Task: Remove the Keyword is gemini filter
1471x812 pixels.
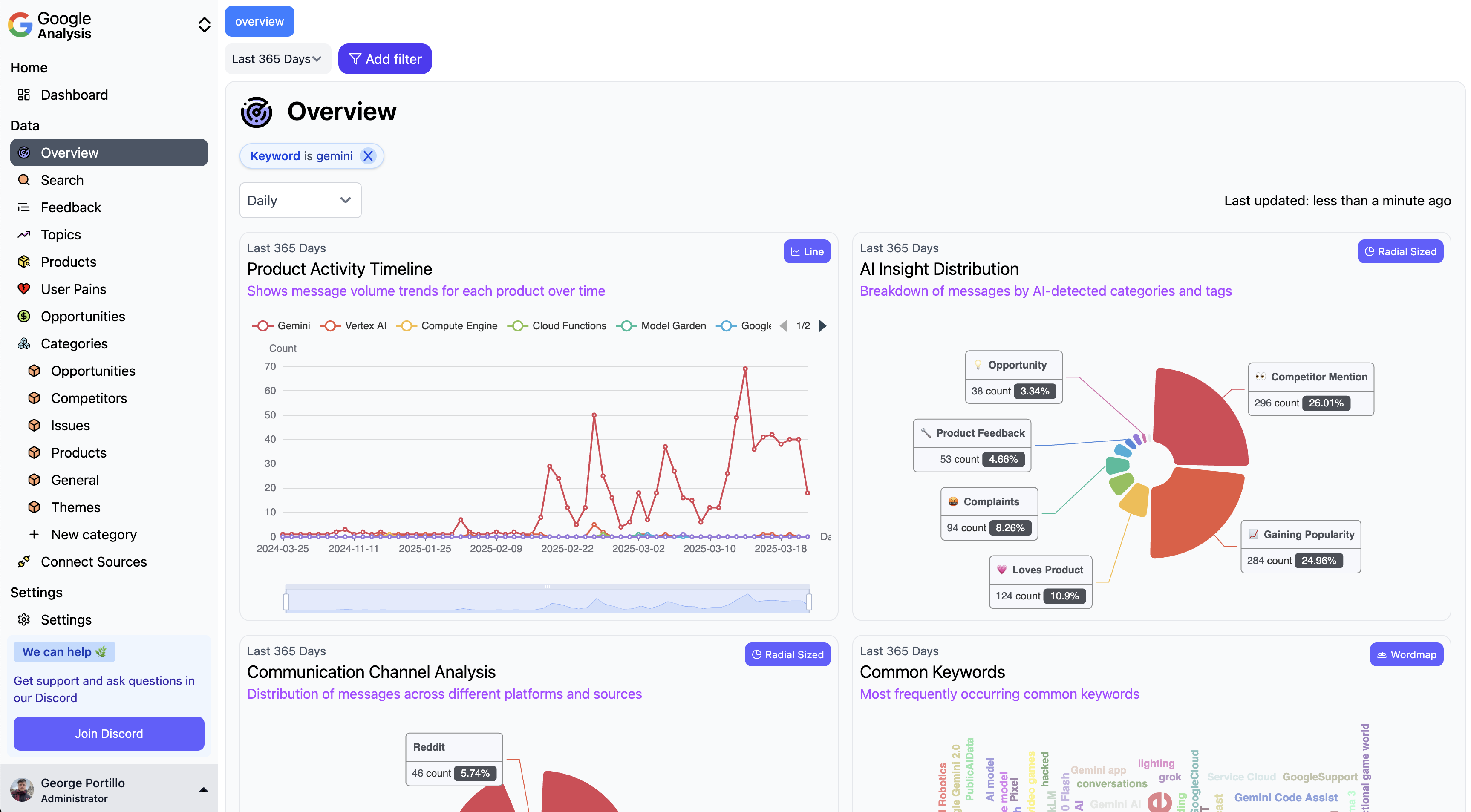Action: pos(368,156)
